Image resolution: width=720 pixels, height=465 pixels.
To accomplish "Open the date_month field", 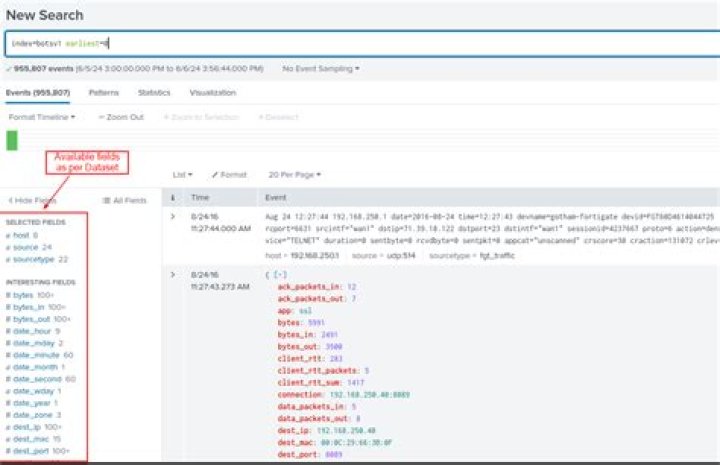I will click(x=35, y=367).
